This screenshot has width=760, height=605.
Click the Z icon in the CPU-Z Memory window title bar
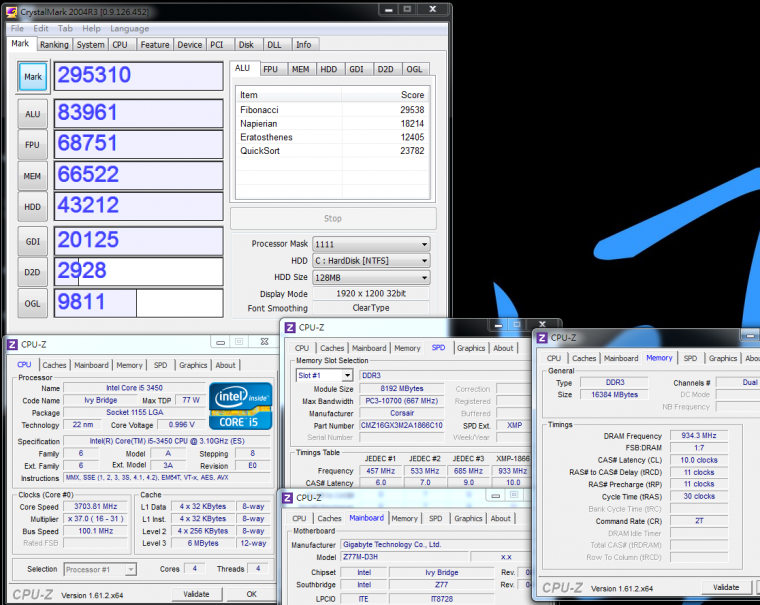(543, 338)
